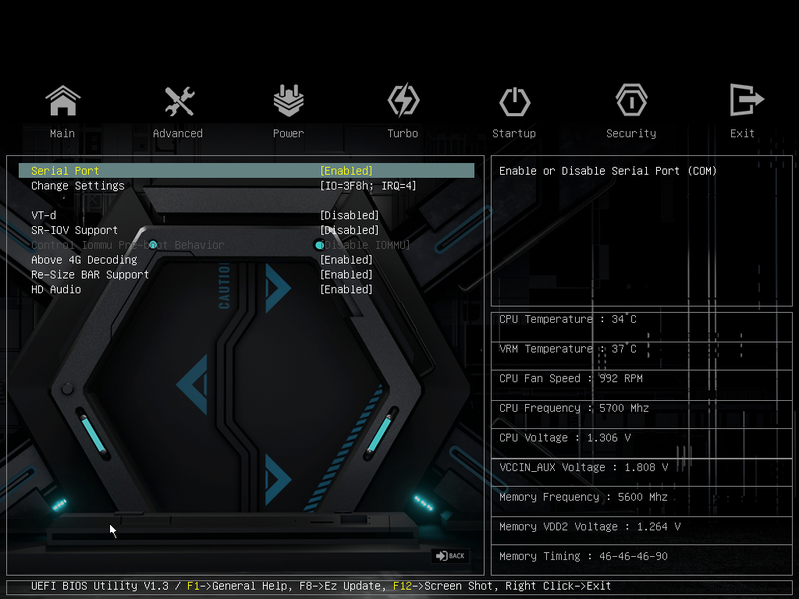Go to the Turbo tab label

point(403,133)
